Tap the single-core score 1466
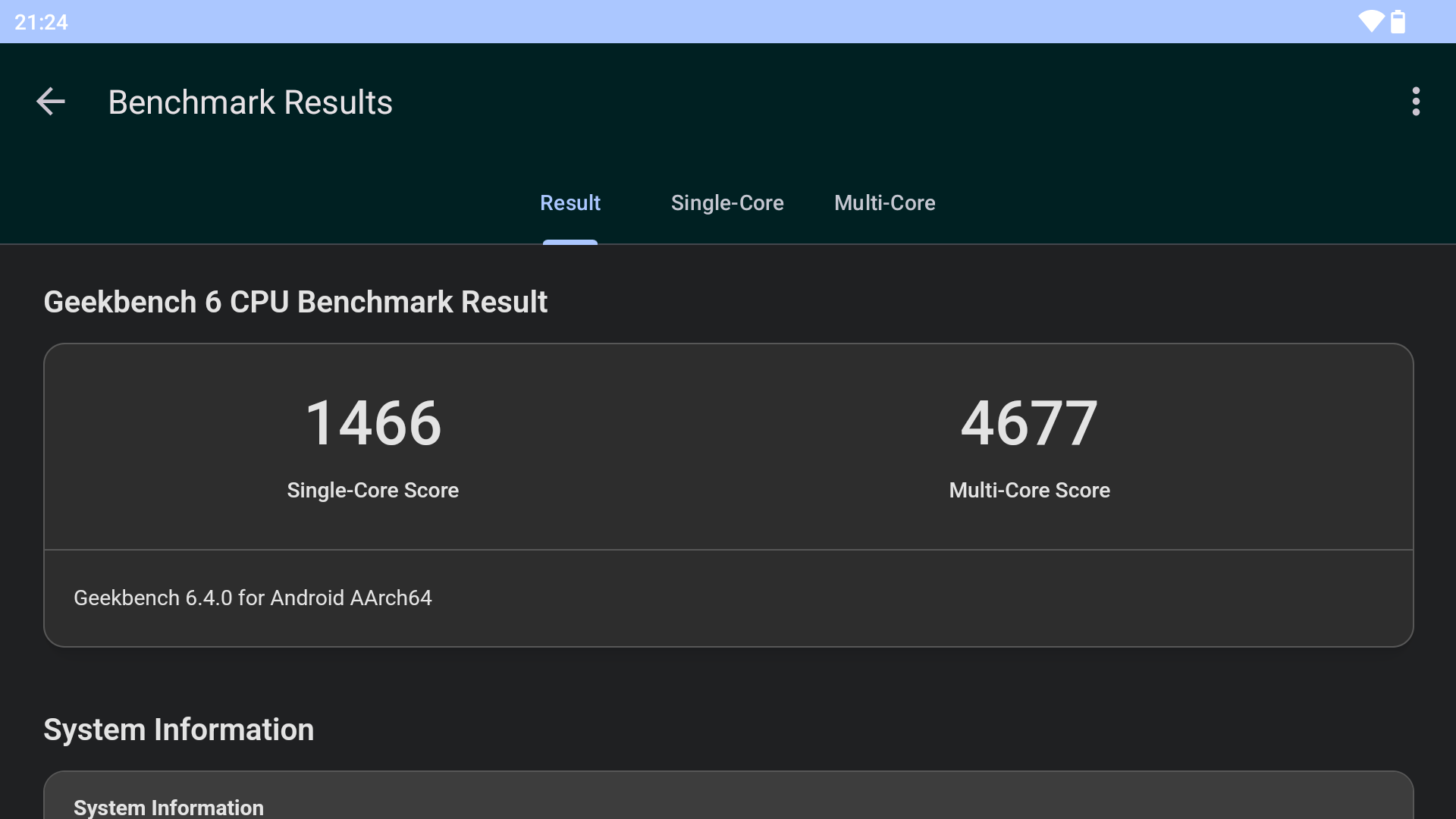 click(x=373, y=423)
